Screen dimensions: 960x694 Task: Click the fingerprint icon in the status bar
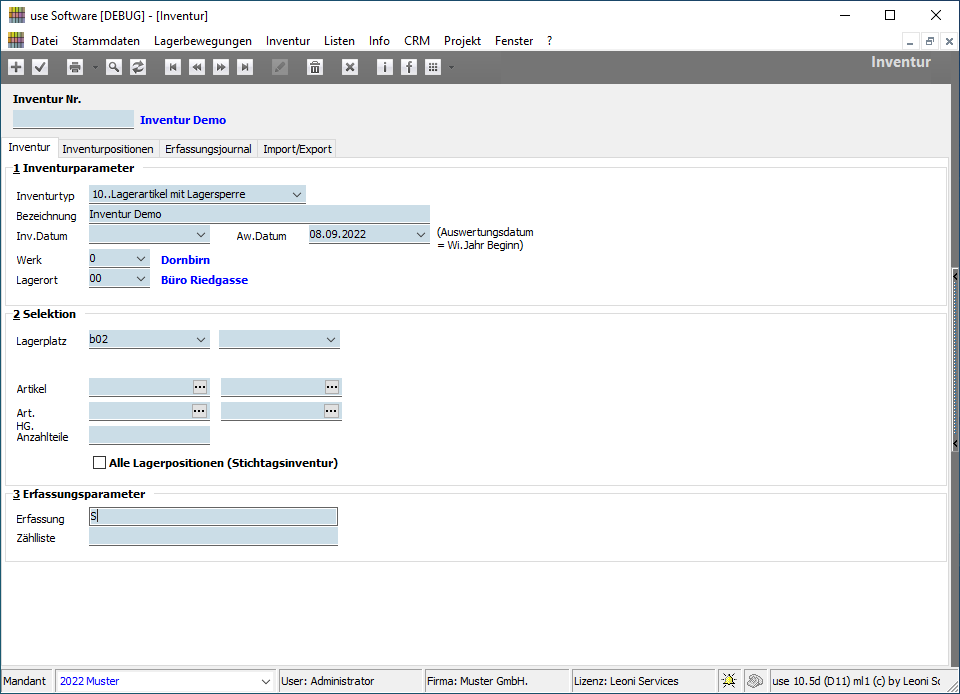[754, 681]
